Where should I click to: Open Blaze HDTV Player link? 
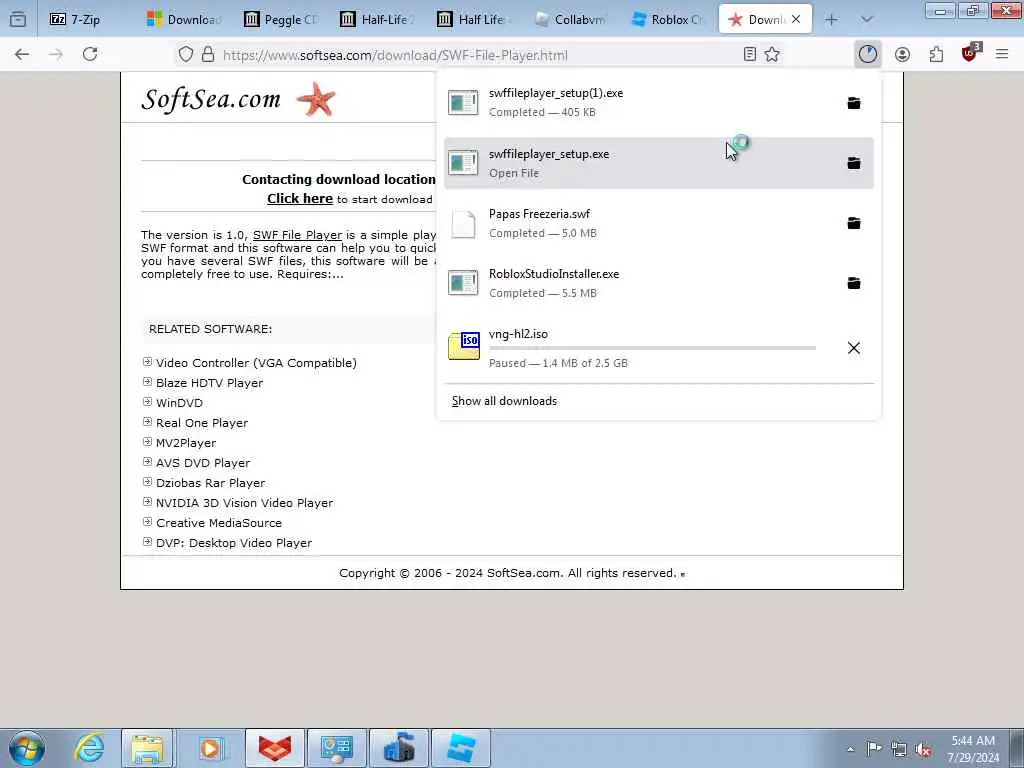click(209, 383)
